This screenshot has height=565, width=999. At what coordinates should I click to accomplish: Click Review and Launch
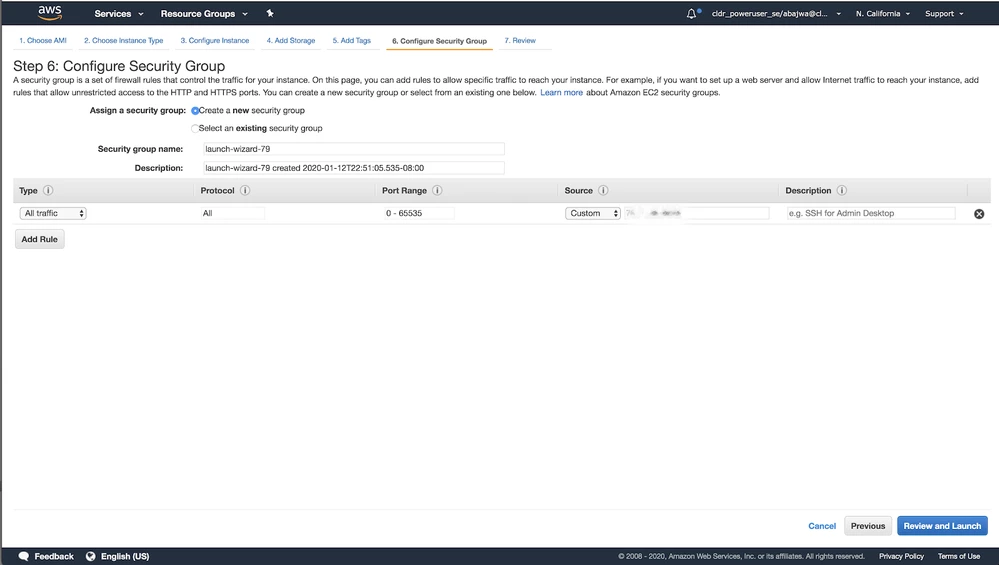[x=942, y=526]
